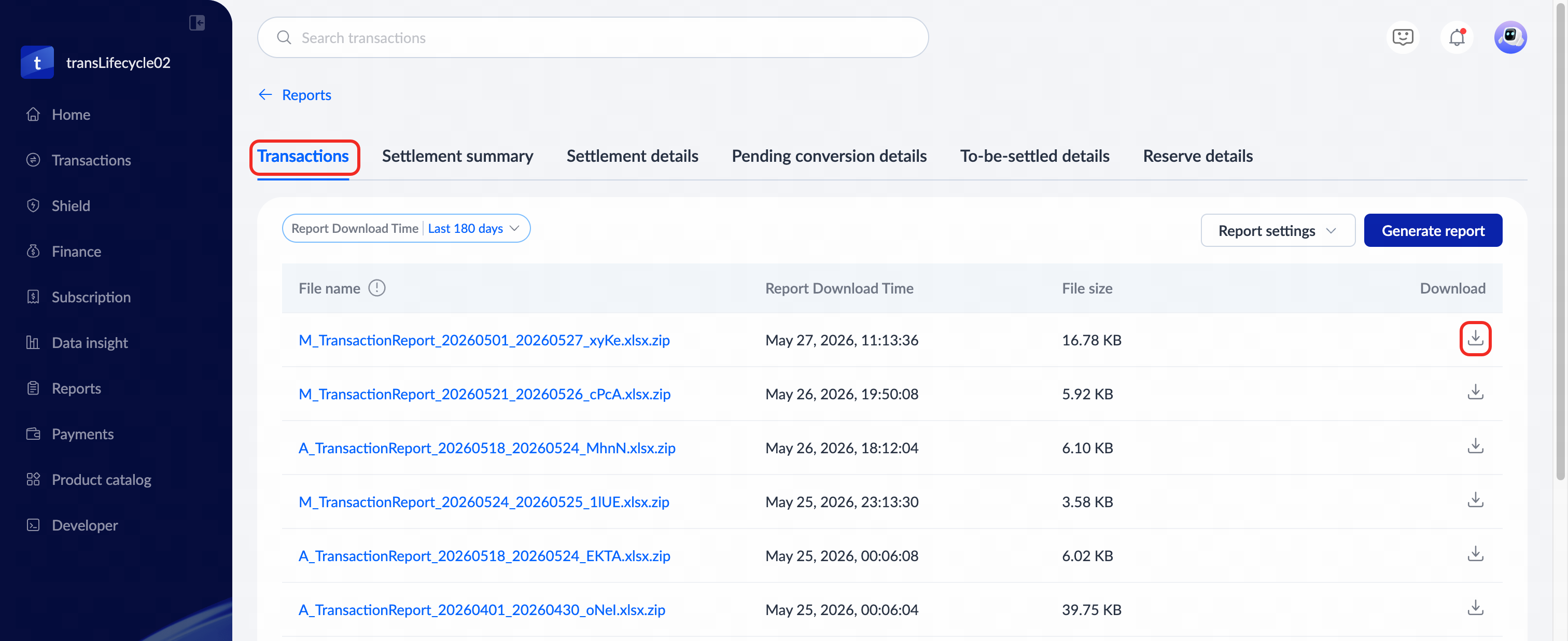Open Product catalog in the sidebar
This screenshot has width=1568, height=641.
(x=102, y=480)
